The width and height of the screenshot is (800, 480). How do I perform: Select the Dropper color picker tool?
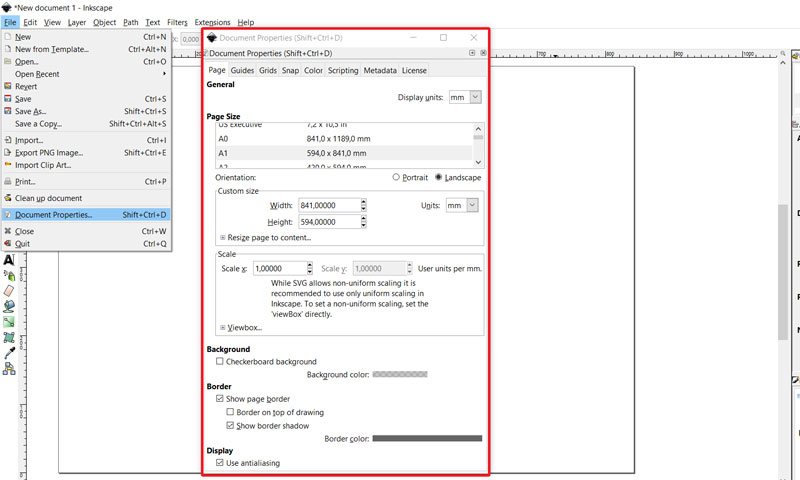click(9, 352)
